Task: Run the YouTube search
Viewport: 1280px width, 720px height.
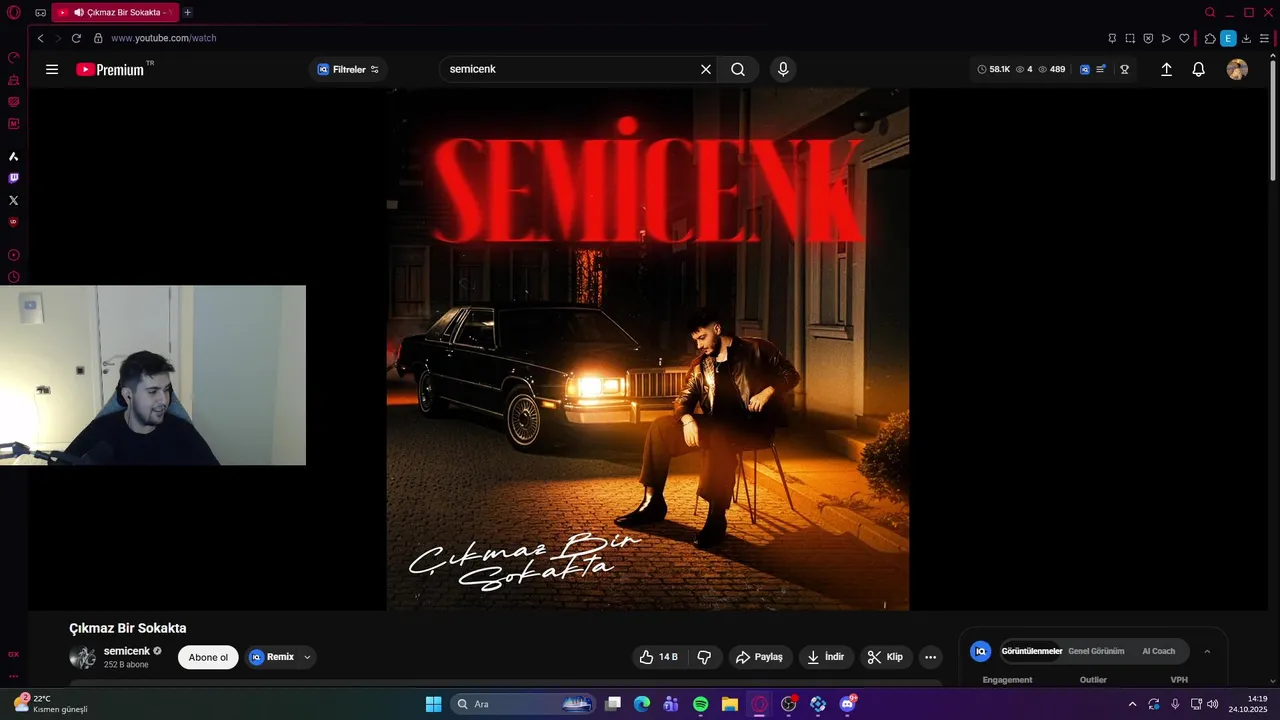Action: [738, 69]
